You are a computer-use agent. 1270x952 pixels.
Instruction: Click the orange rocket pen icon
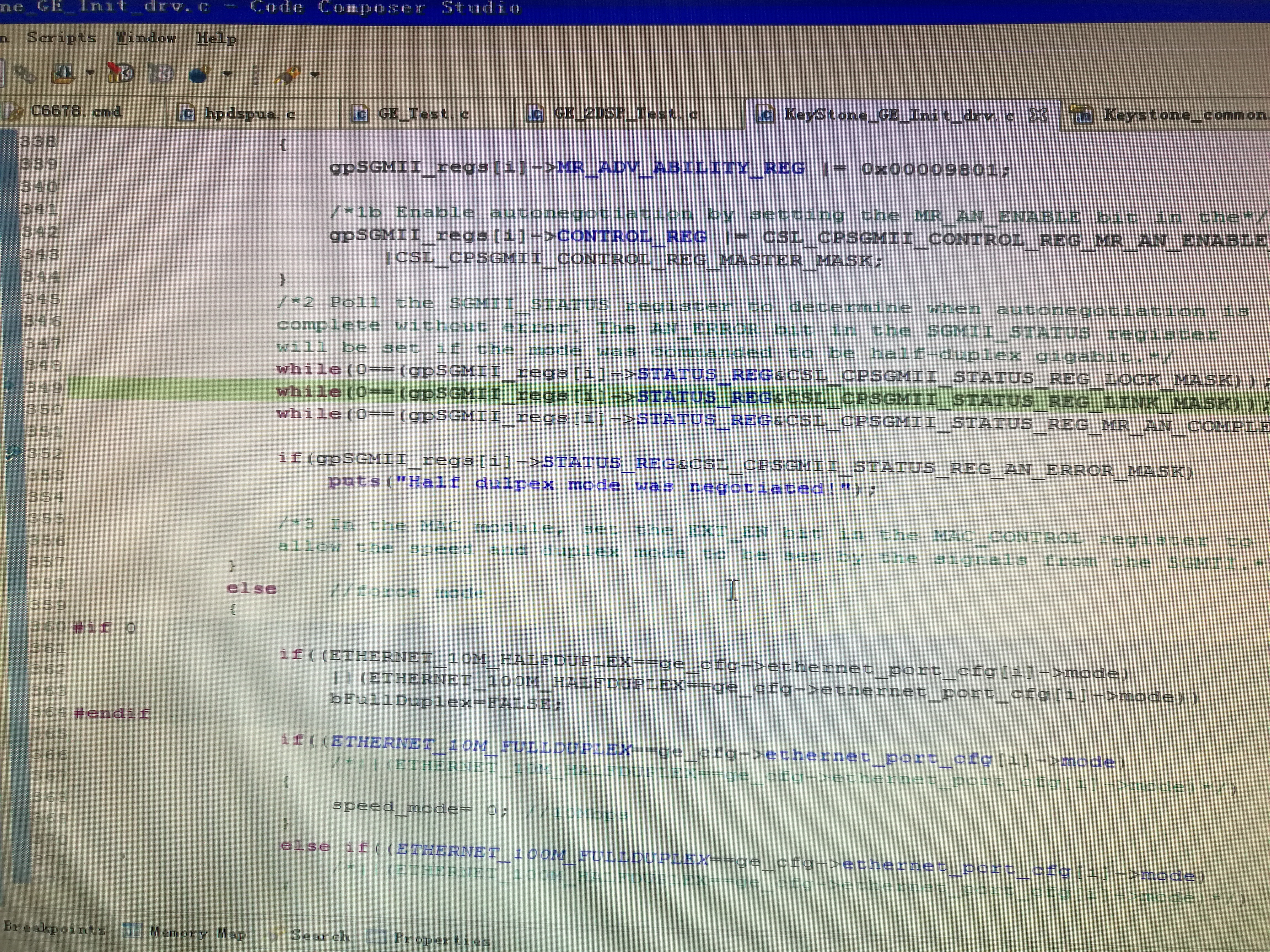click(288, 75)
